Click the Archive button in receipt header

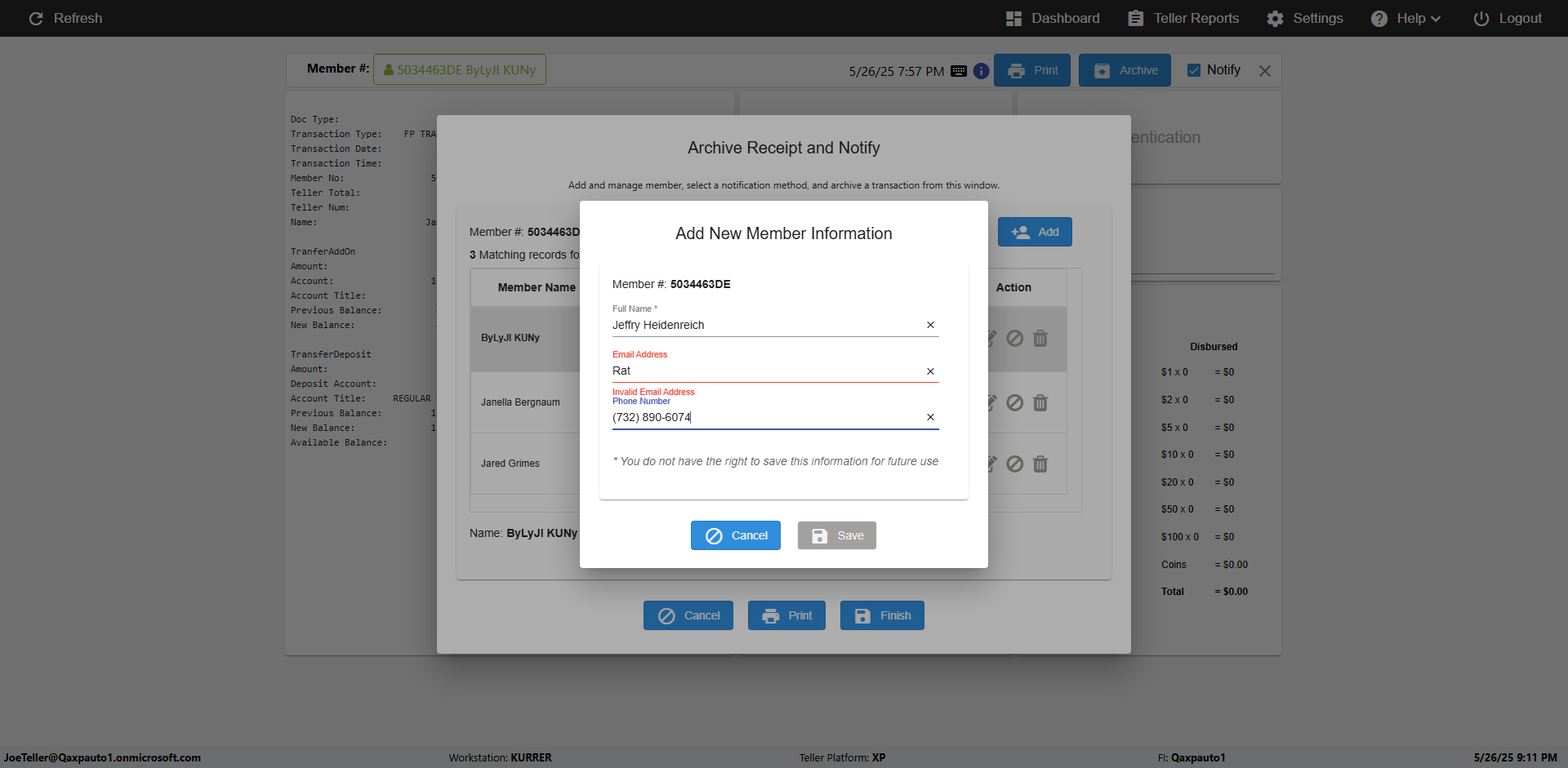[1125, 70]
